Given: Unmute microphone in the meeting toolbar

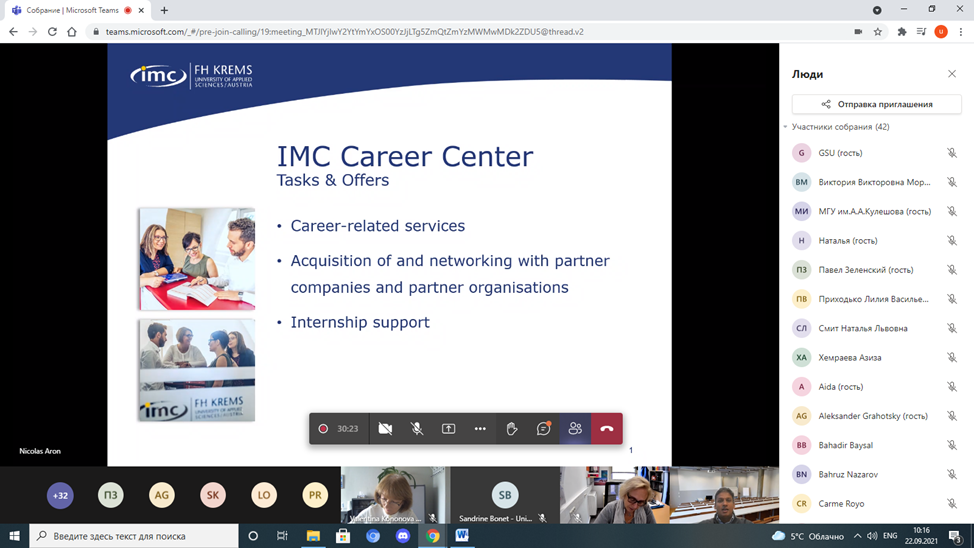Looking at the screenshot, I should click(x=417, y=429).
